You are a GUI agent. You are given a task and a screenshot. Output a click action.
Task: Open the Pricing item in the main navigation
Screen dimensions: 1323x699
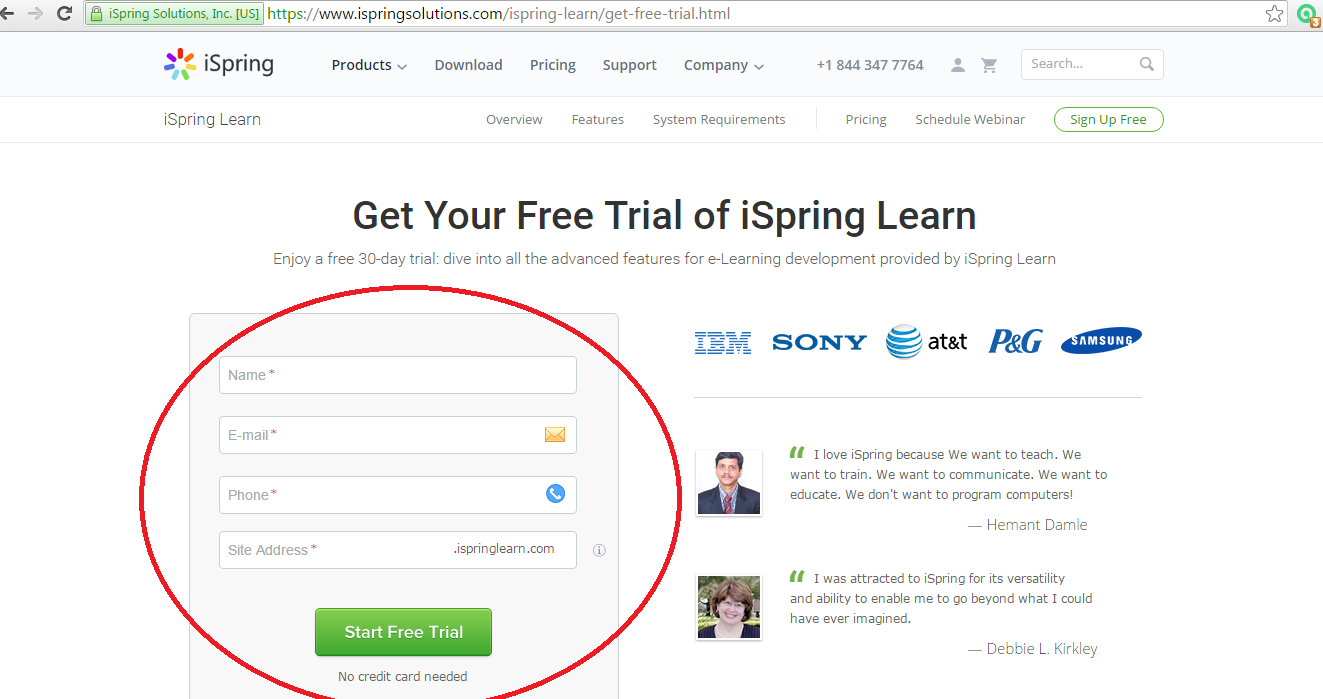(553, 65)
